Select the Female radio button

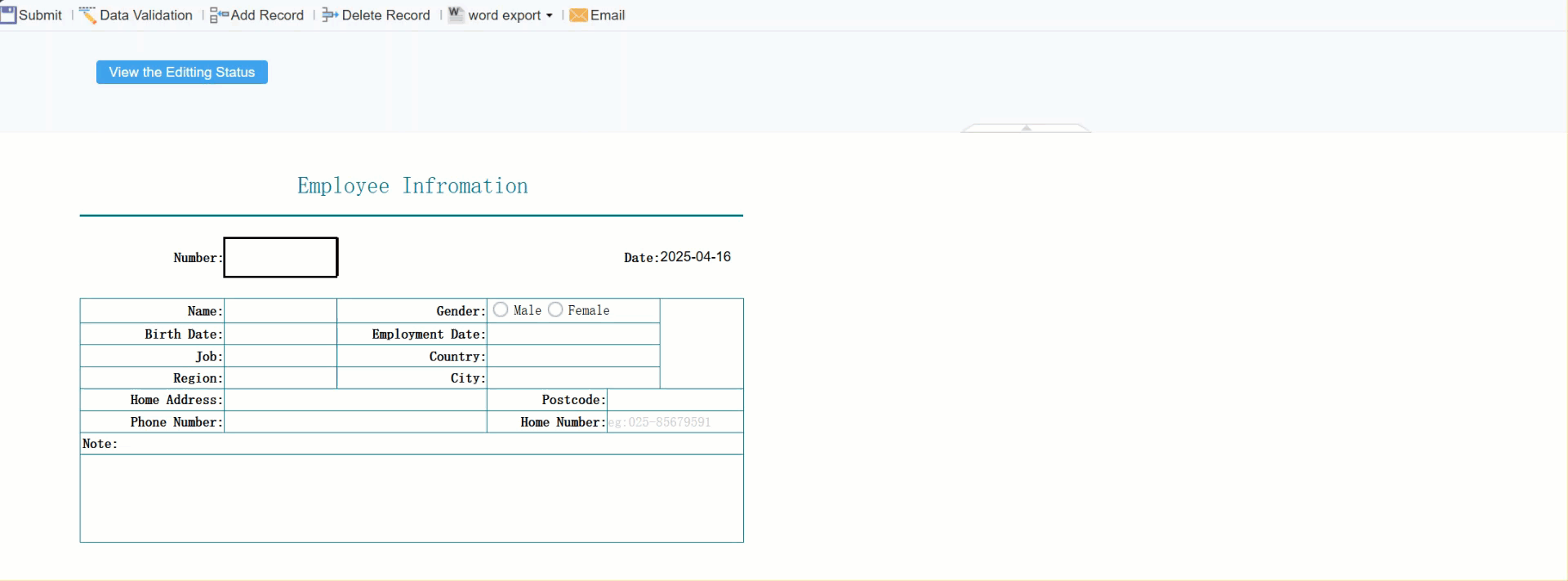pos(555,309)
